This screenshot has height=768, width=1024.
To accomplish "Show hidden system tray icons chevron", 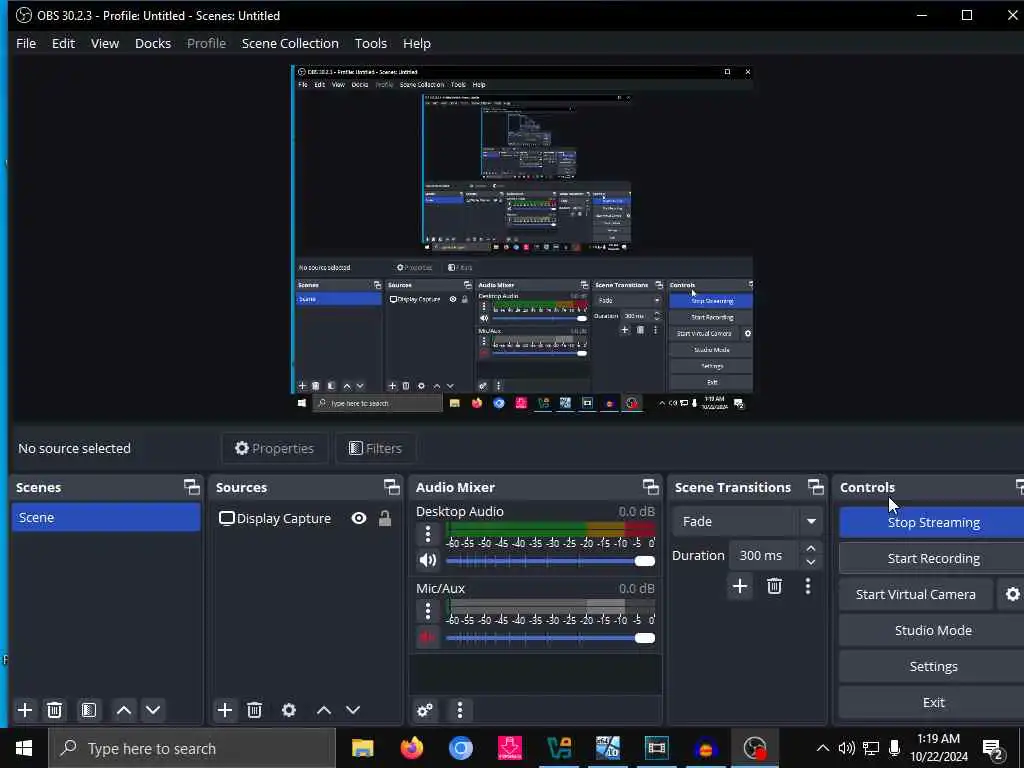I will 823,748.
